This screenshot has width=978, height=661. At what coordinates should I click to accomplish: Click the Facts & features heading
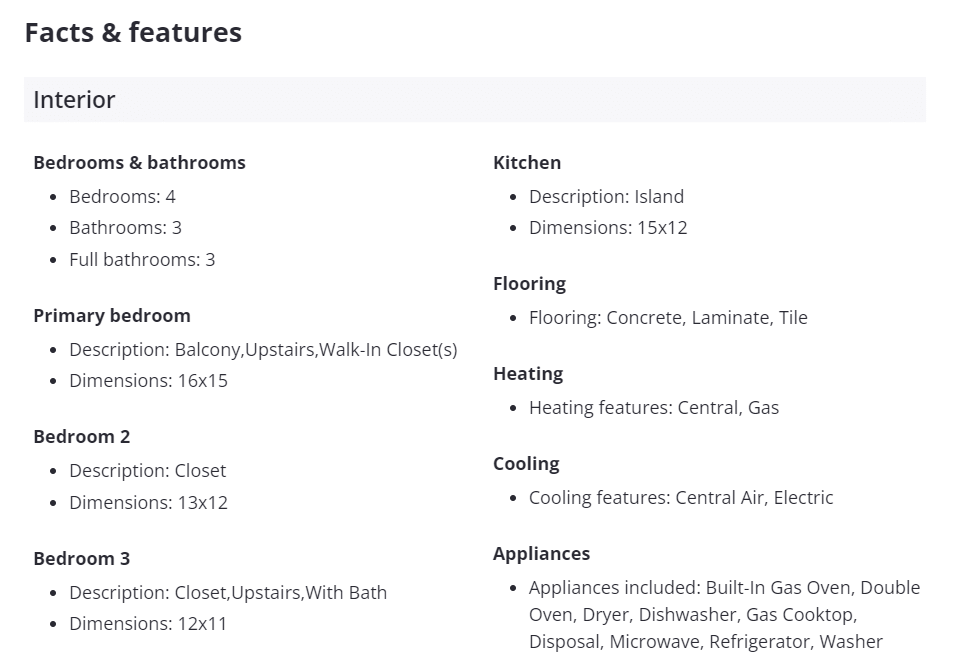(x=133, y=32)
